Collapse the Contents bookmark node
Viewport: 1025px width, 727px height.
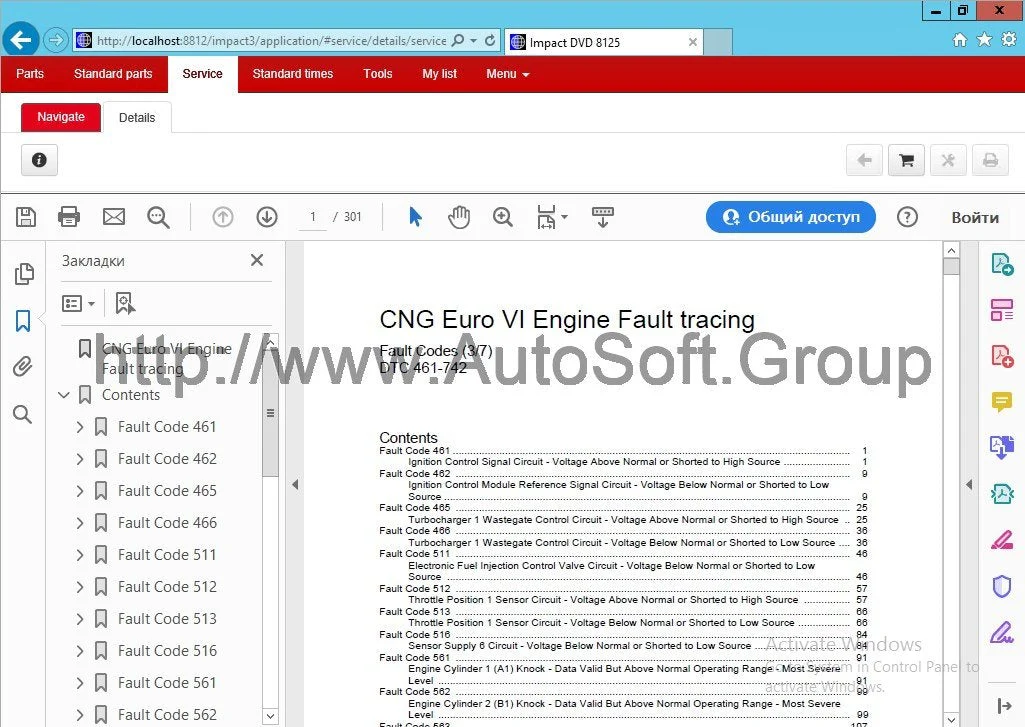[x=64, y=395]
